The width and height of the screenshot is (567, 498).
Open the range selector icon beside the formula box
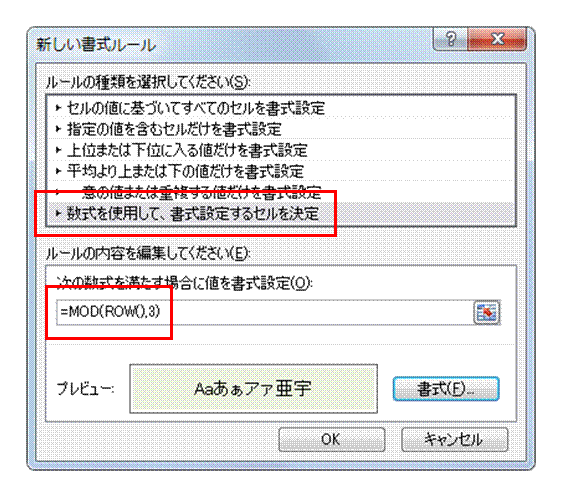487,312
